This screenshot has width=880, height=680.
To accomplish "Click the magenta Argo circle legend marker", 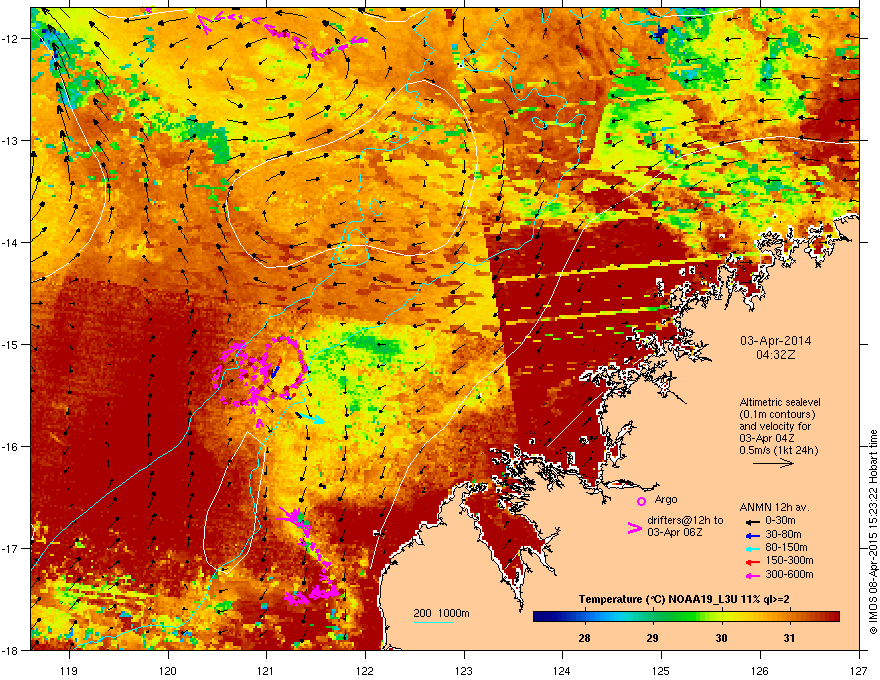I will 641,501.
